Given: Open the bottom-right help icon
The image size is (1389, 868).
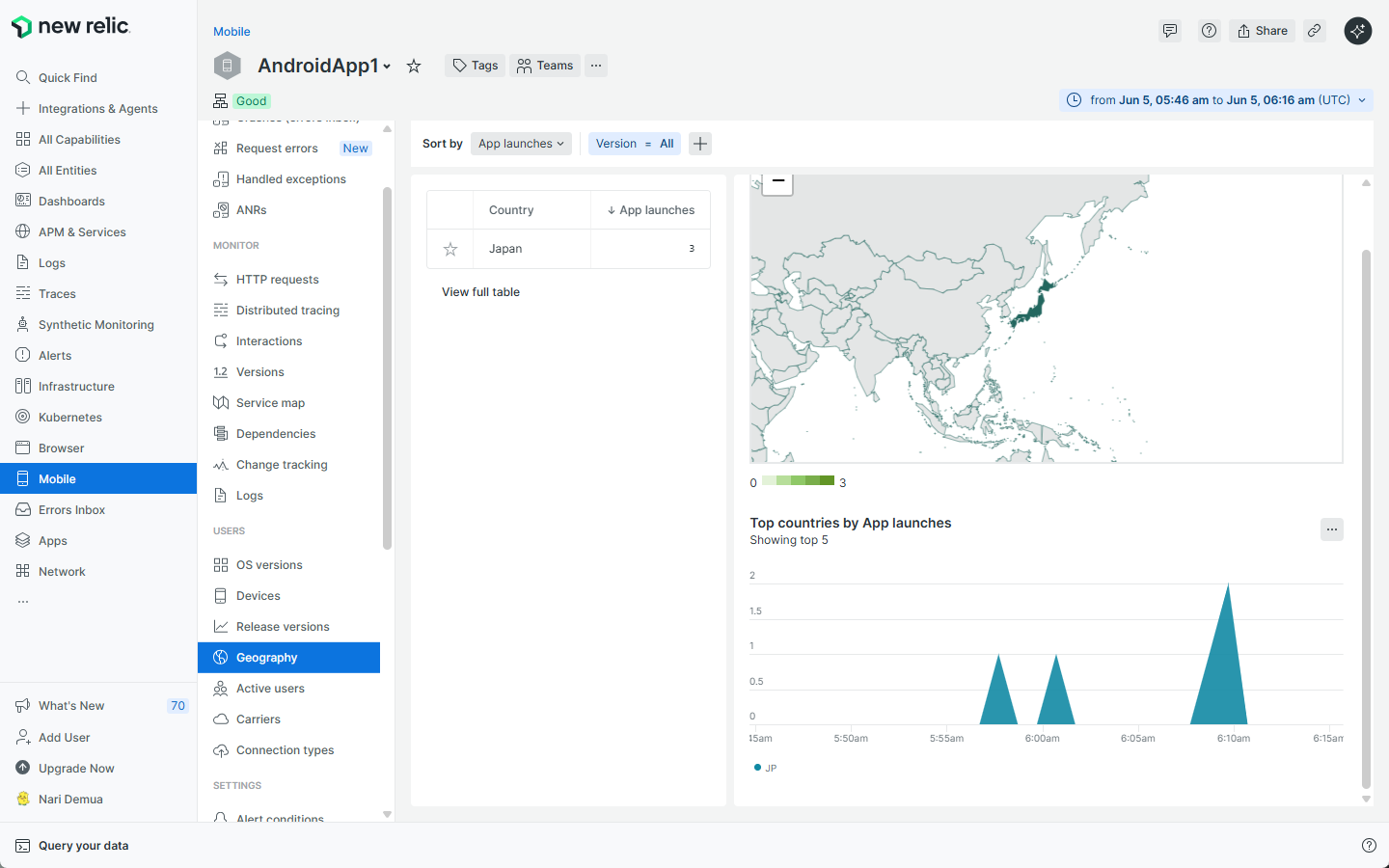Looking at the screenshot, I should click(x=1369, y=845).
